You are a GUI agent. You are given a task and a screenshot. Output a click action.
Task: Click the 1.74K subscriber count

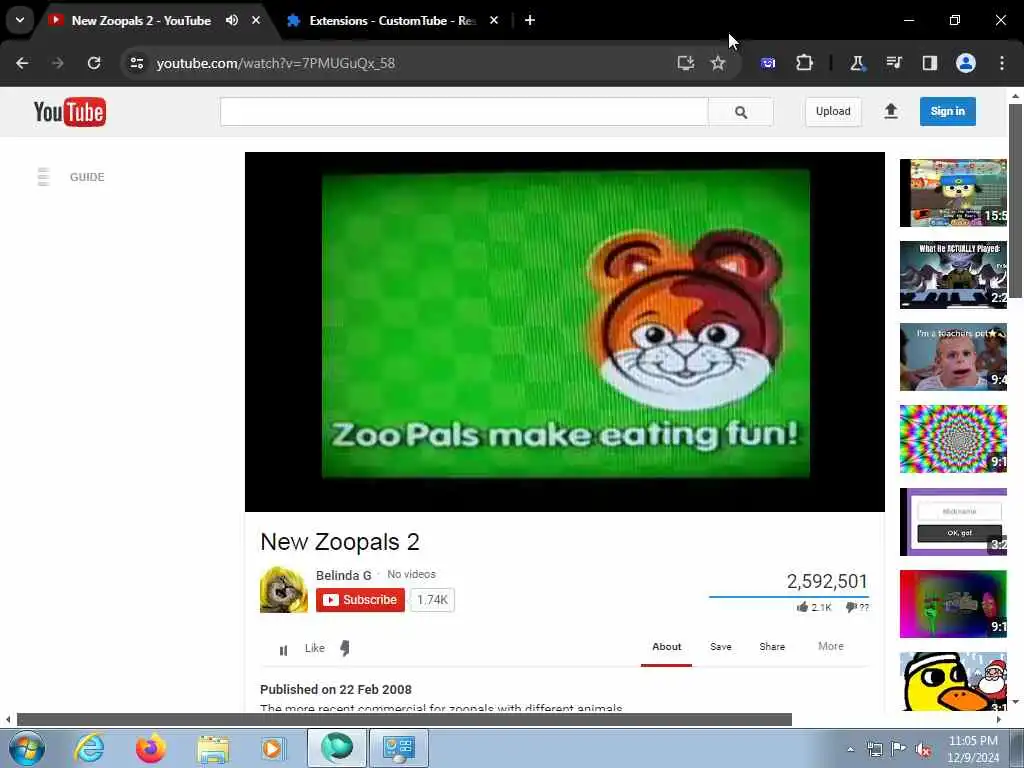click(x=432, y=600)
